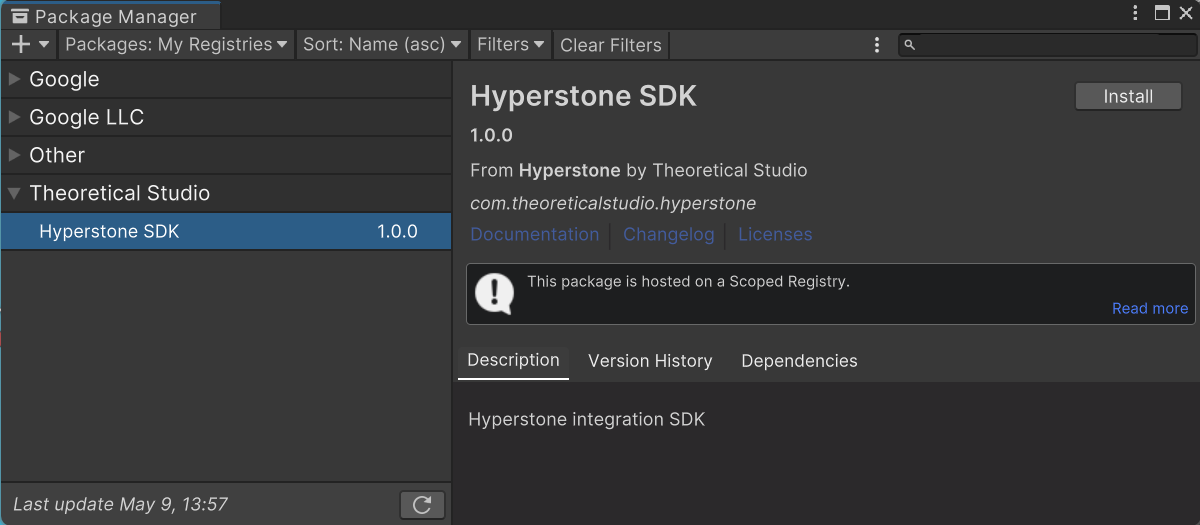Image resolution: width=1200 pixels, height=525 pixels.
Task: Open the add package dropdown arrow
Action: pos(44,44)
